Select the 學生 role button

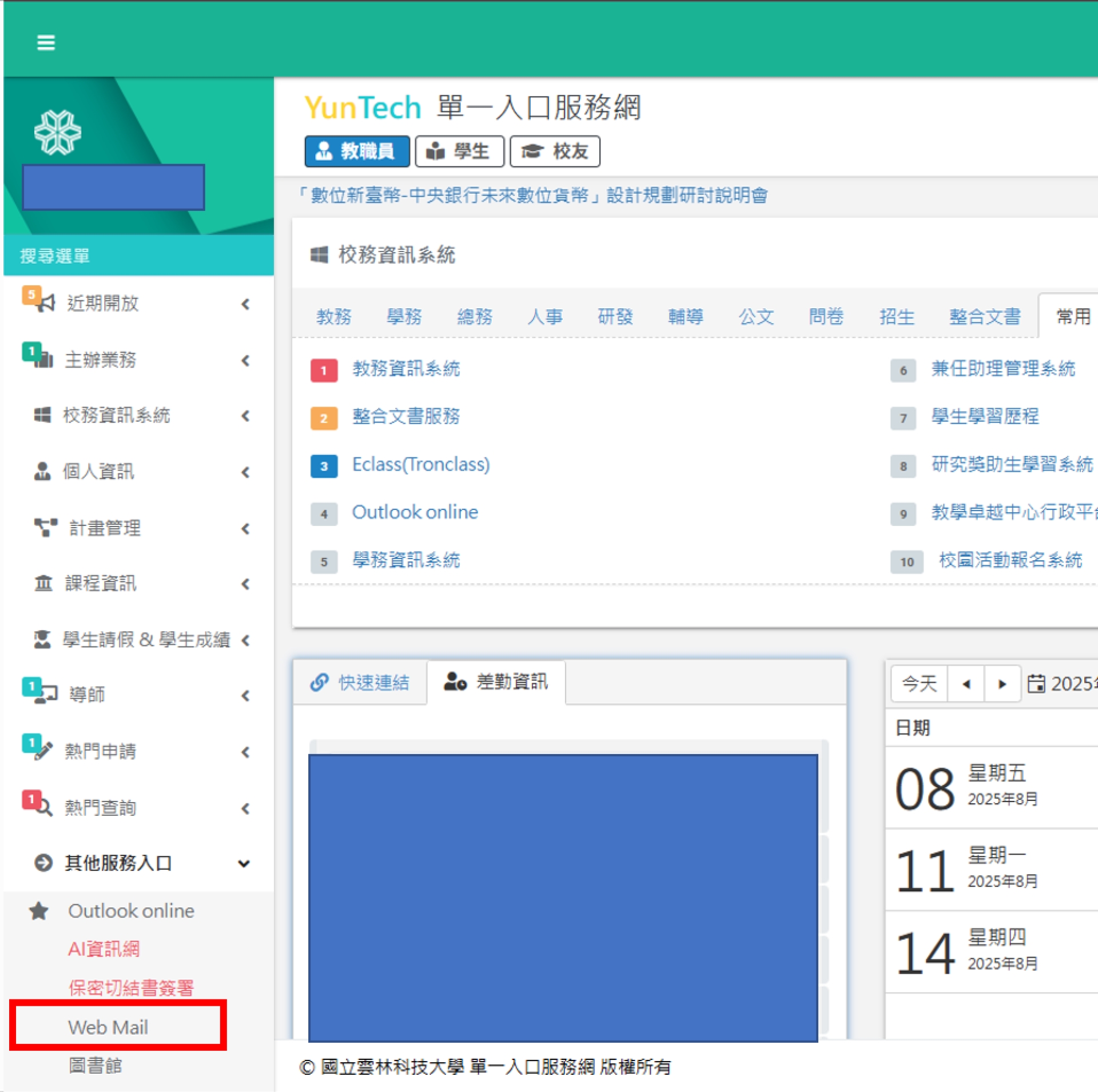point(459,152)
